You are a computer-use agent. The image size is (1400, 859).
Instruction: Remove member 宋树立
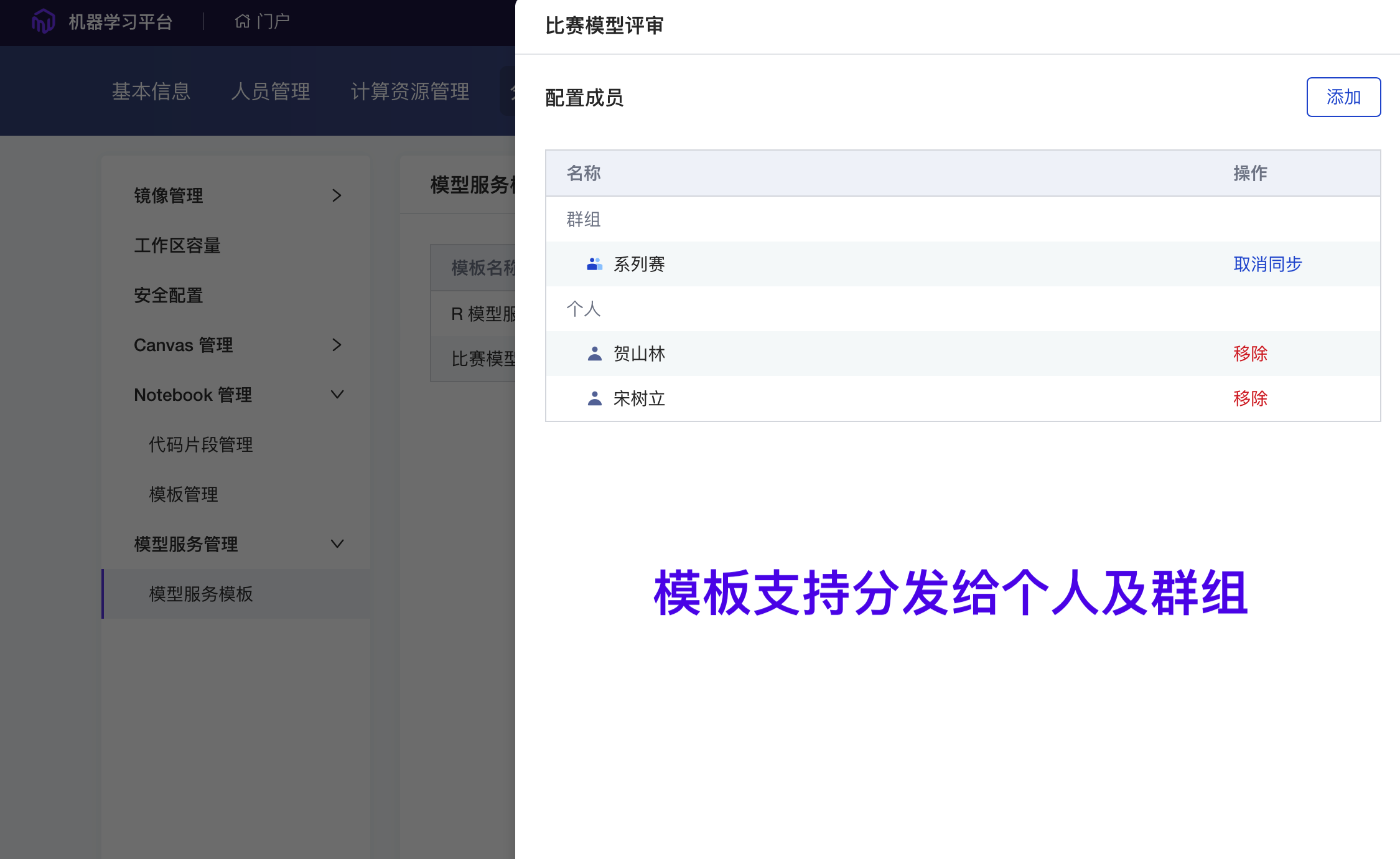[1249, 399]
